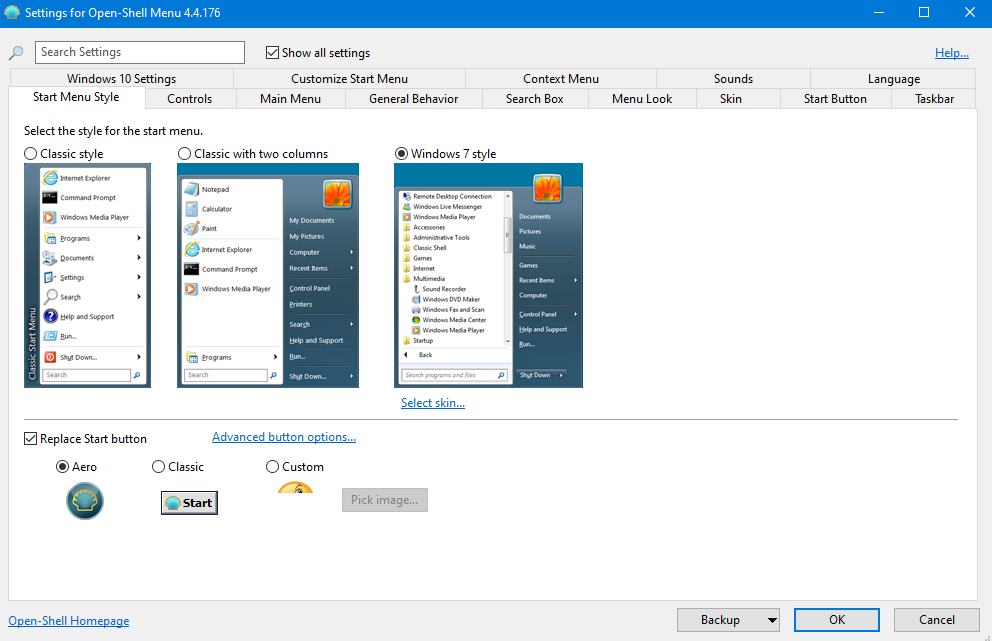Open the Customize Start Menu tab
Image resolution: width=992 pixels, height=641 pixels.
click(349, 79)
